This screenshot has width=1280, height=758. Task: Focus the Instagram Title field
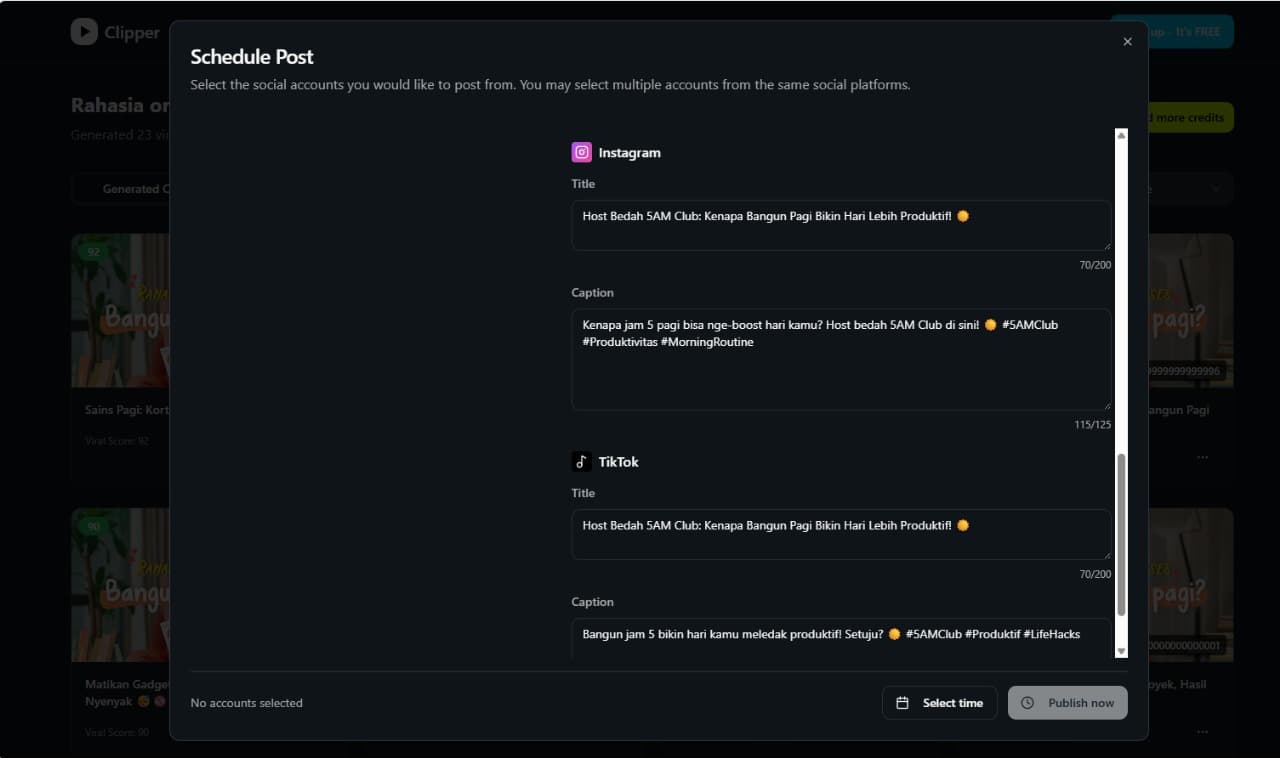pos(840,225)
